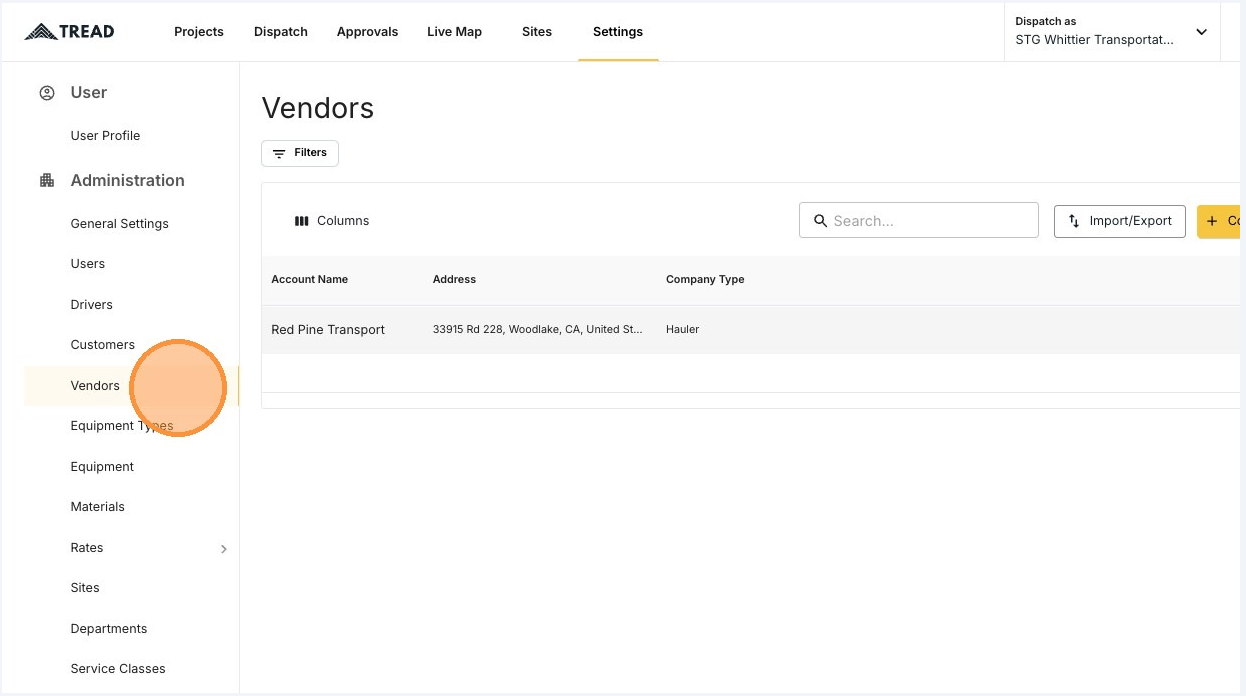Focus the vendor Search field
This screenshot has height=696, width=1246.
click(919, 220)
